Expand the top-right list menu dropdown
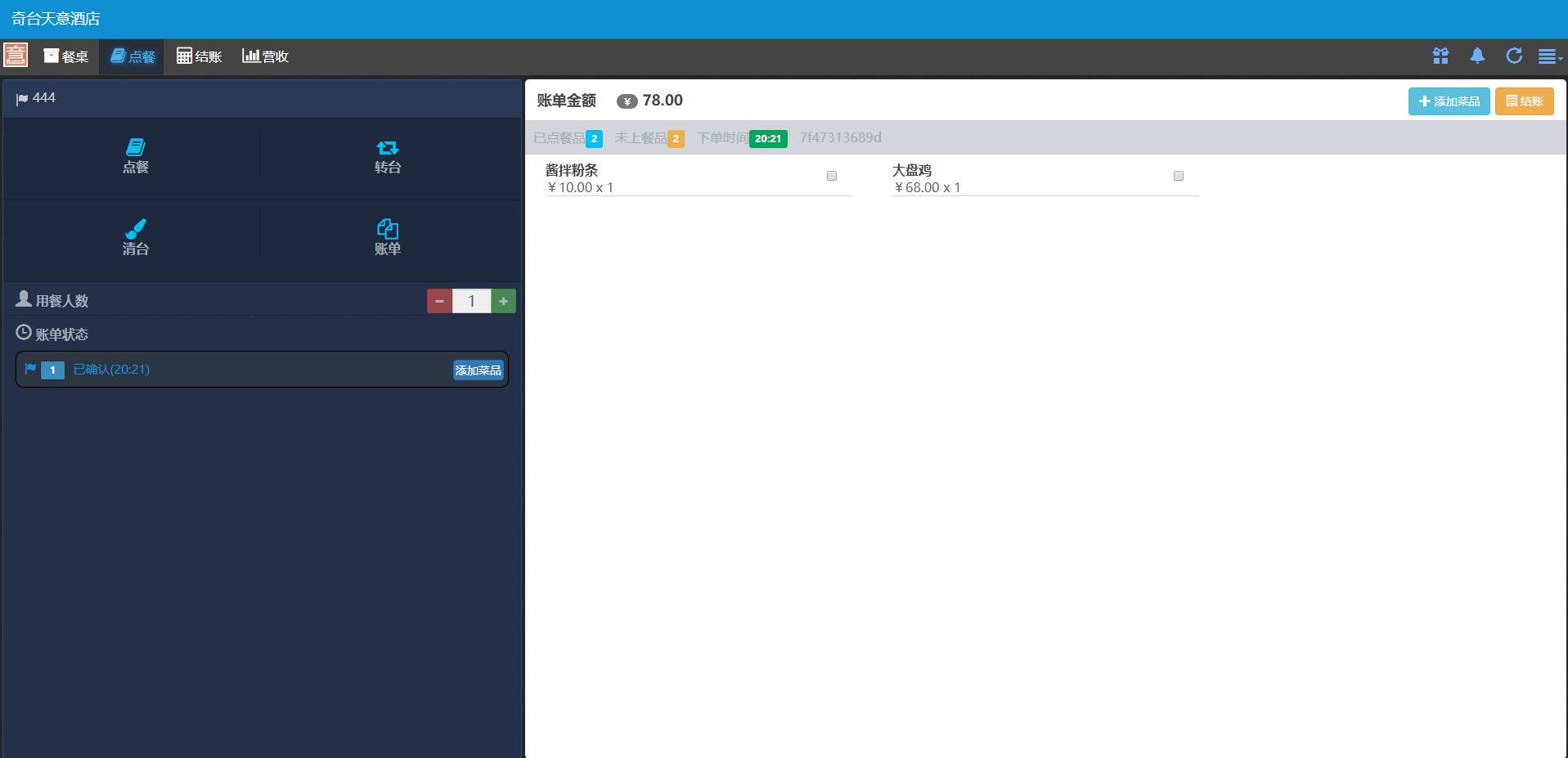The height and width of the screenshot is (758, 1568). (x=1549, y=56)
